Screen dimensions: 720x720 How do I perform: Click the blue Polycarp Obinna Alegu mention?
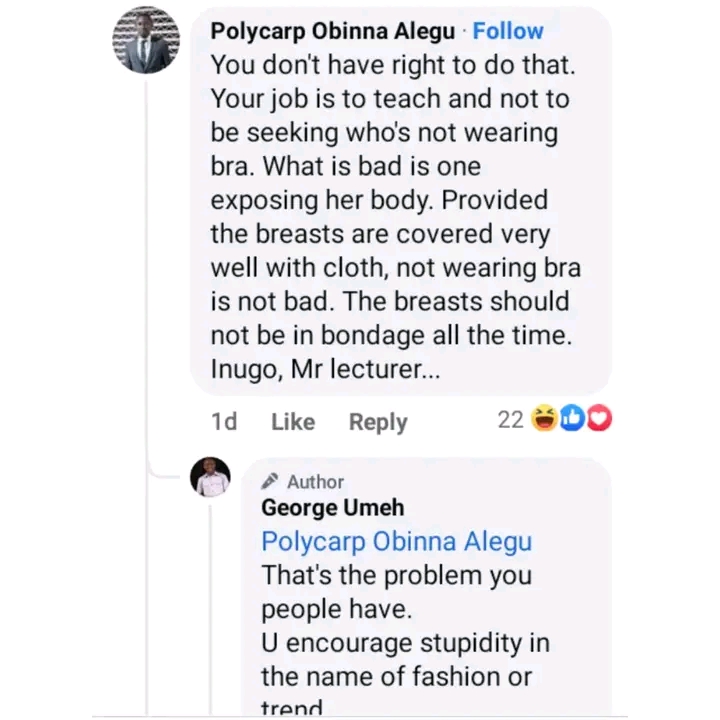click(x=396, y=542)
